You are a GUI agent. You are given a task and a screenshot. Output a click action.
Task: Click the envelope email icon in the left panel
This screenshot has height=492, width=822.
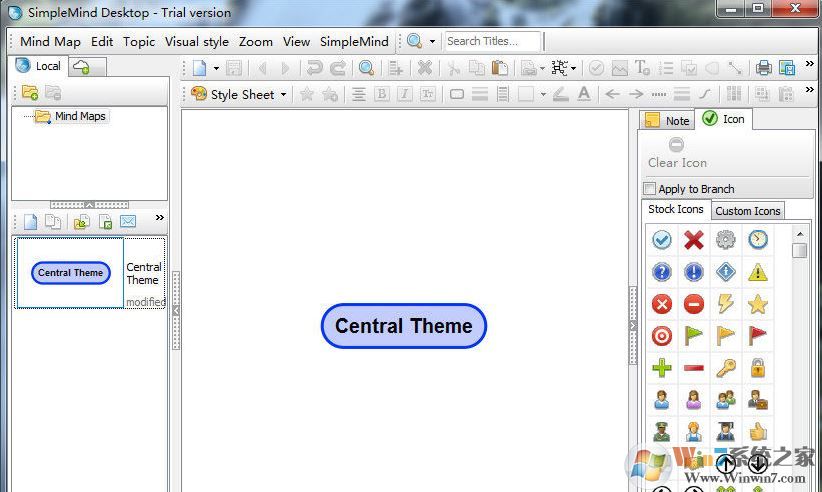tap(128, 221)
